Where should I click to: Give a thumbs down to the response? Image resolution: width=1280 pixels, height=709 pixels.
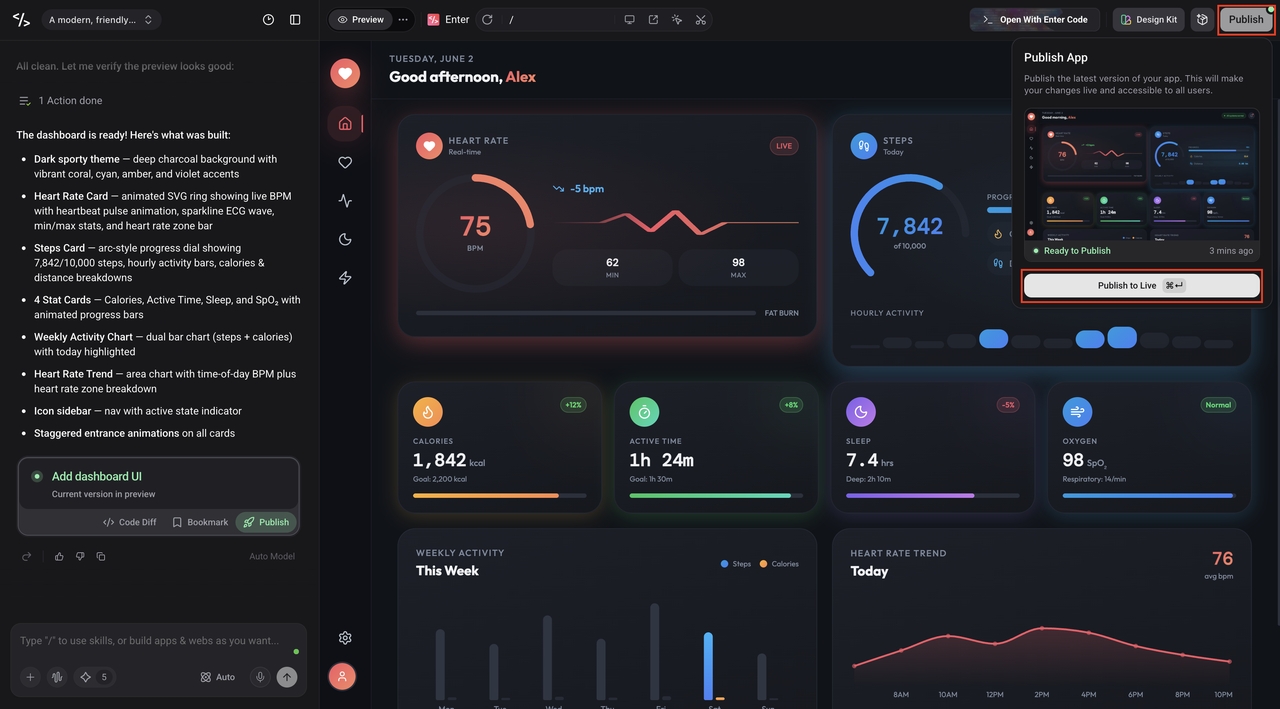click(80, 556)
